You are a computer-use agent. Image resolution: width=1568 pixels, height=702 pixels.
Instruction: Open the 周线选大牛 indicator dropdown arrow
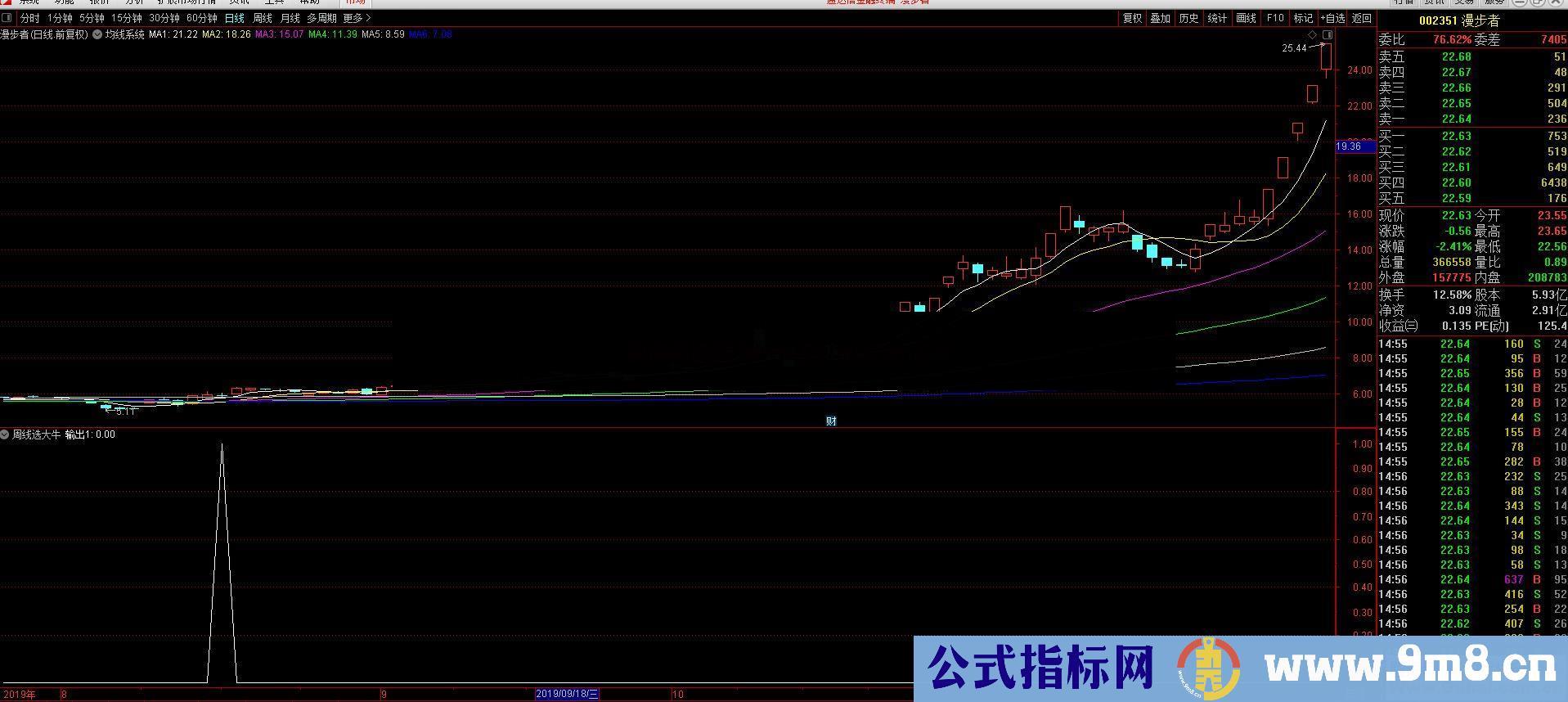coord(5,434)
